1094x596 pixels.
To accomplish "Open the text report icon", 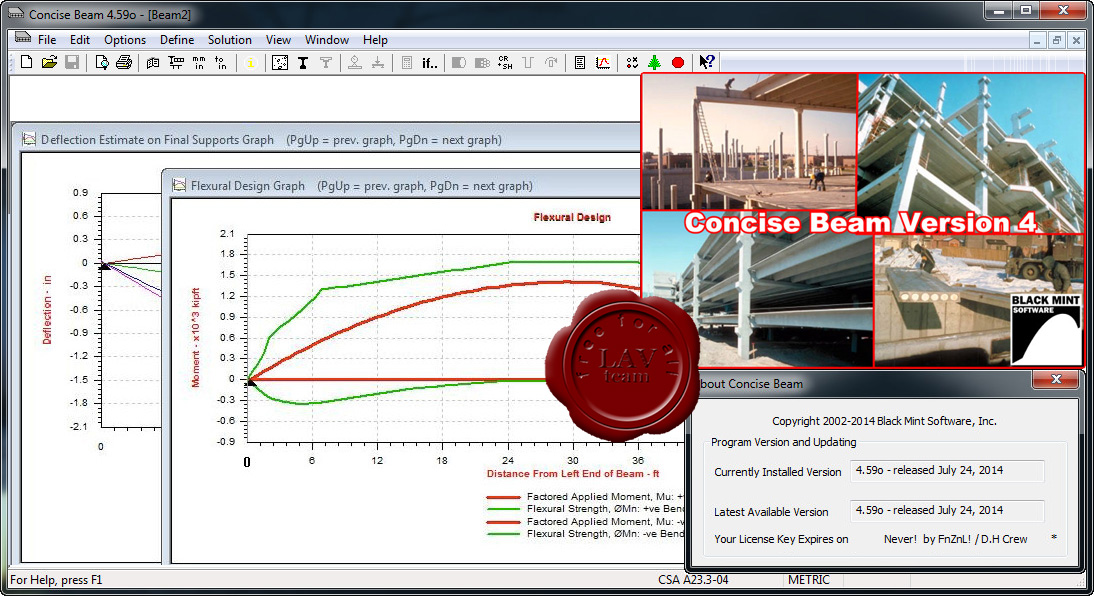I will point(580,63).
